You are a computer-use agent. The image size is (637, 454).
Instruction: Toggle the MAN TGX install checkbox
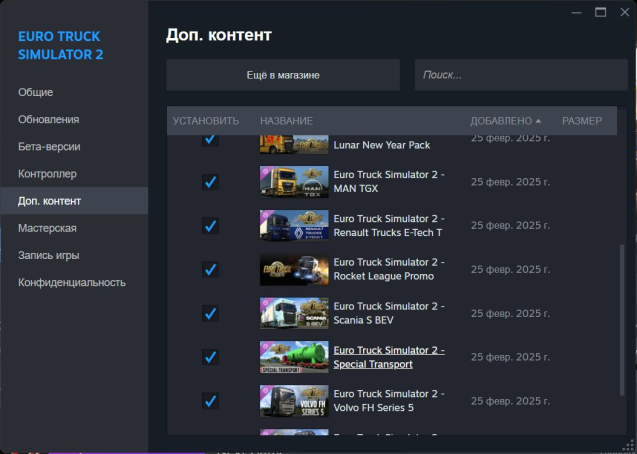tap(210, 182)
